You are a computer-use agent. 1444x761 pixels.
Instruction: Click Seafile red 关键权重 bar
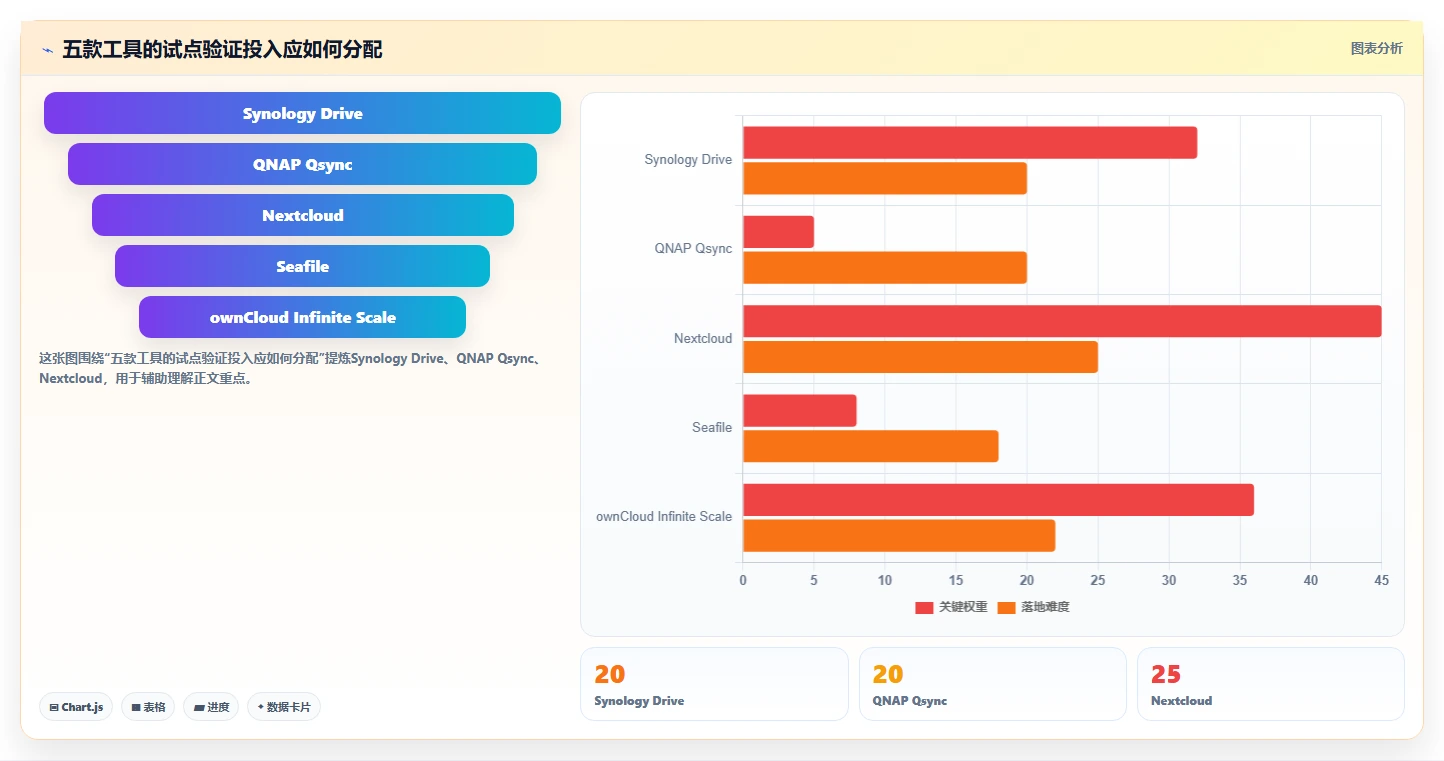800,411
